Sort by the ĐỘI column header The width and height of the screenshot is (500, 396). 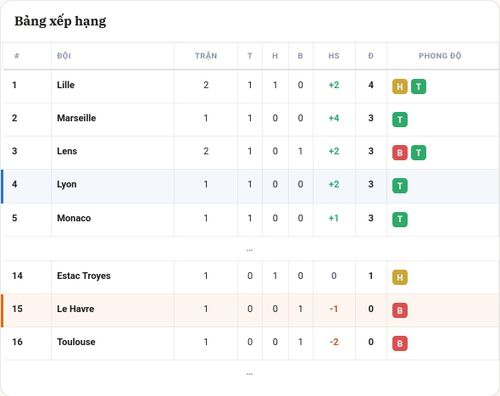click(x=64, y=56)
